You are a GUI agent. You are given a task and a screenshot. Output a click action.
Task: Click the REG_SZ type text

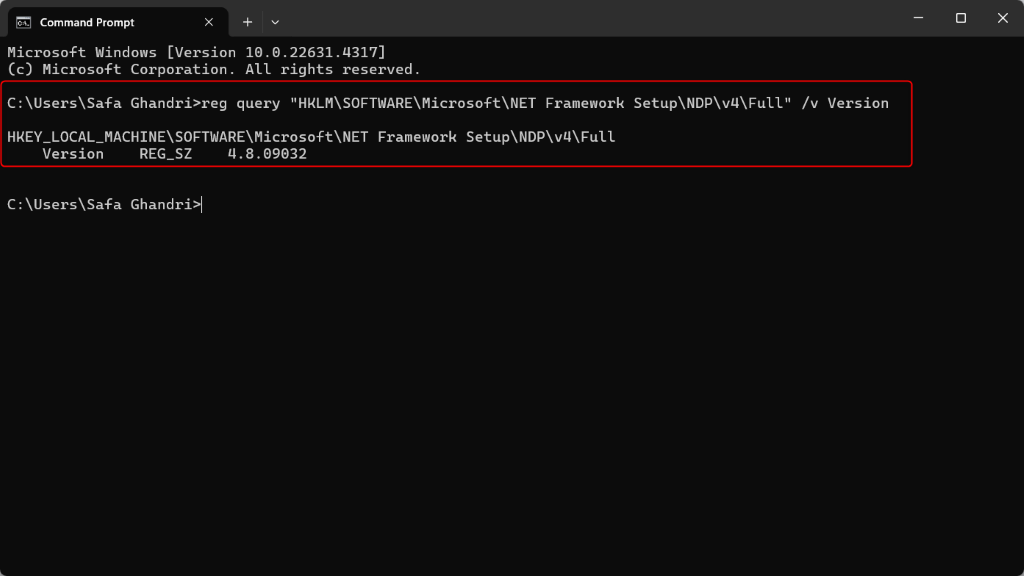[166, 154]
